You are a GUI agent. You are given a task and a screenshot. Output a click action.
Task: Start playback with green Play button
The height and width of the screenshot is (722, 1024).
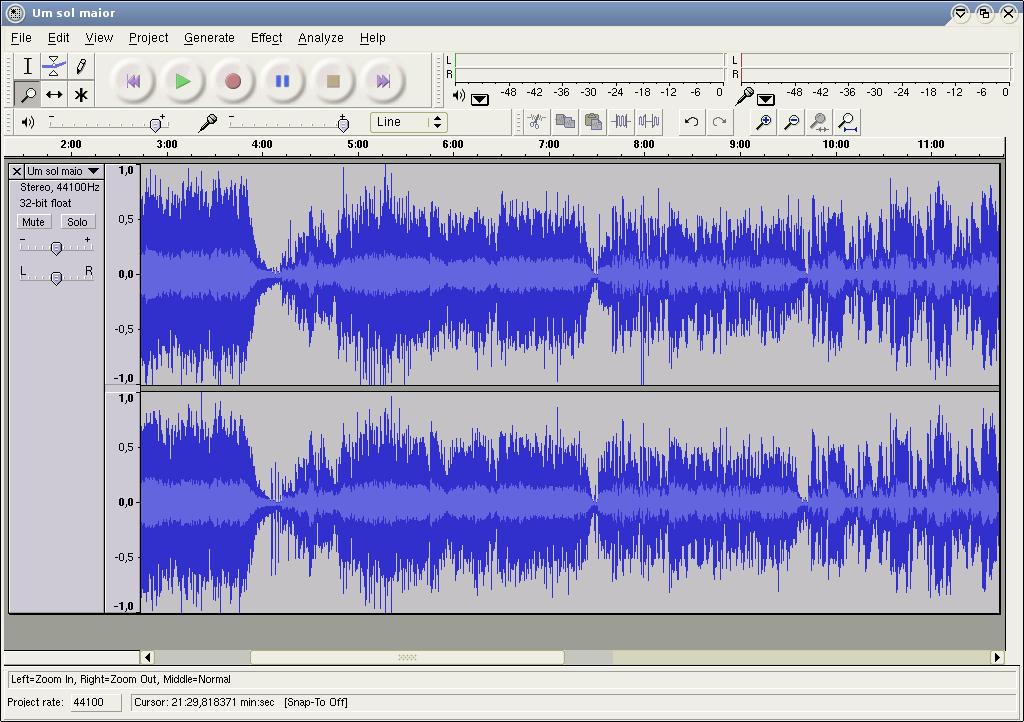(x=183, y=81)
